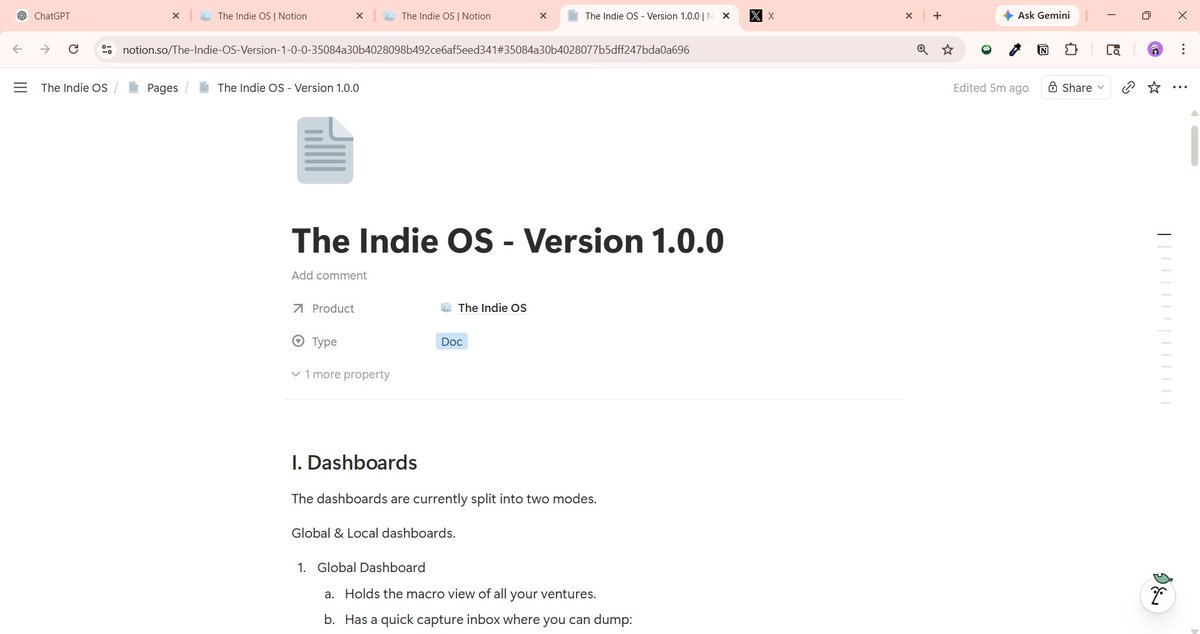Open the Pages breadcrumb
This screenshot has height=634, width=1200.
click(162, 88)
